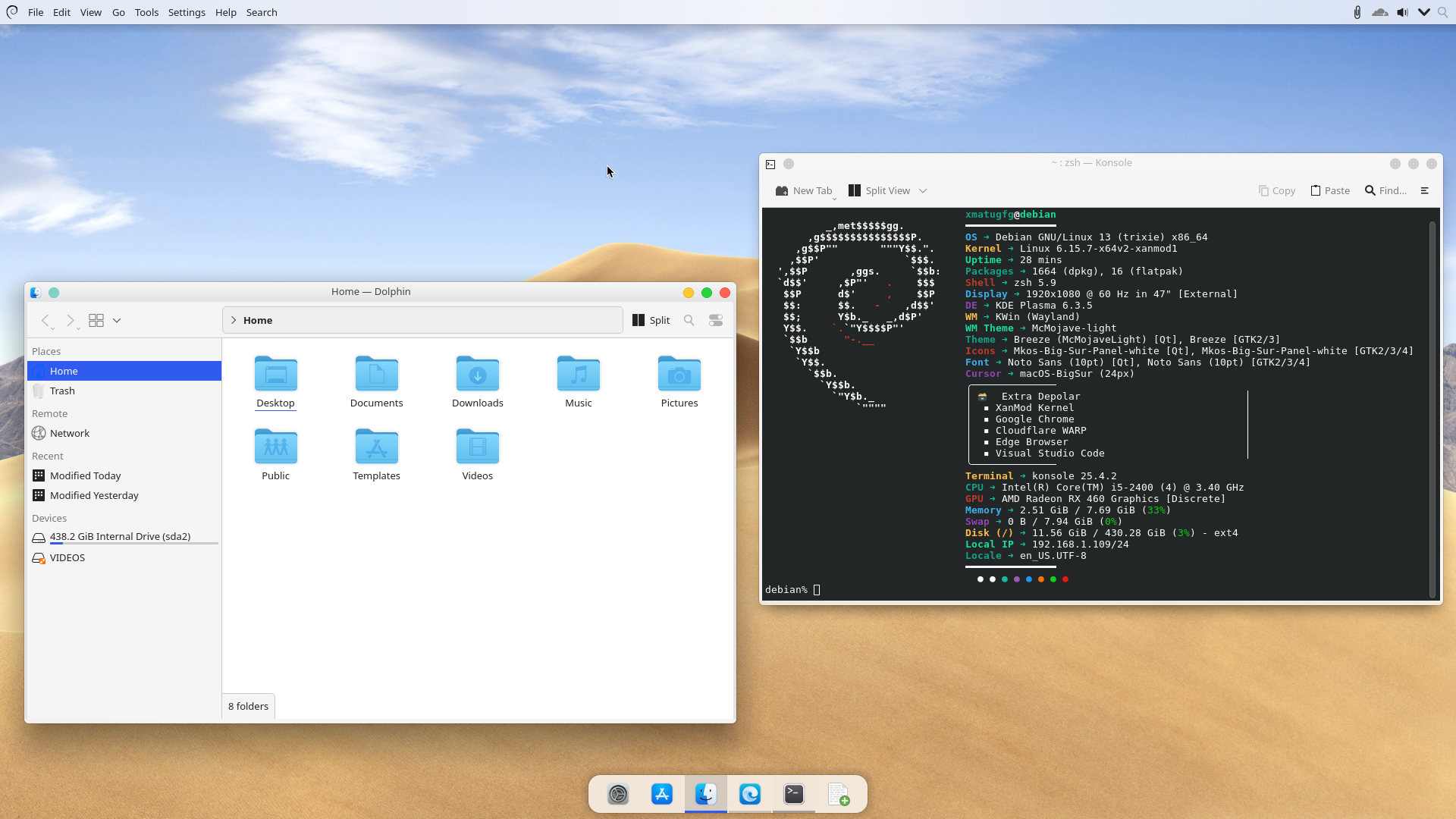1456x819 pixels.
Task: Click the Dolphin back navigation arrow
Action: tap(45, 320)
